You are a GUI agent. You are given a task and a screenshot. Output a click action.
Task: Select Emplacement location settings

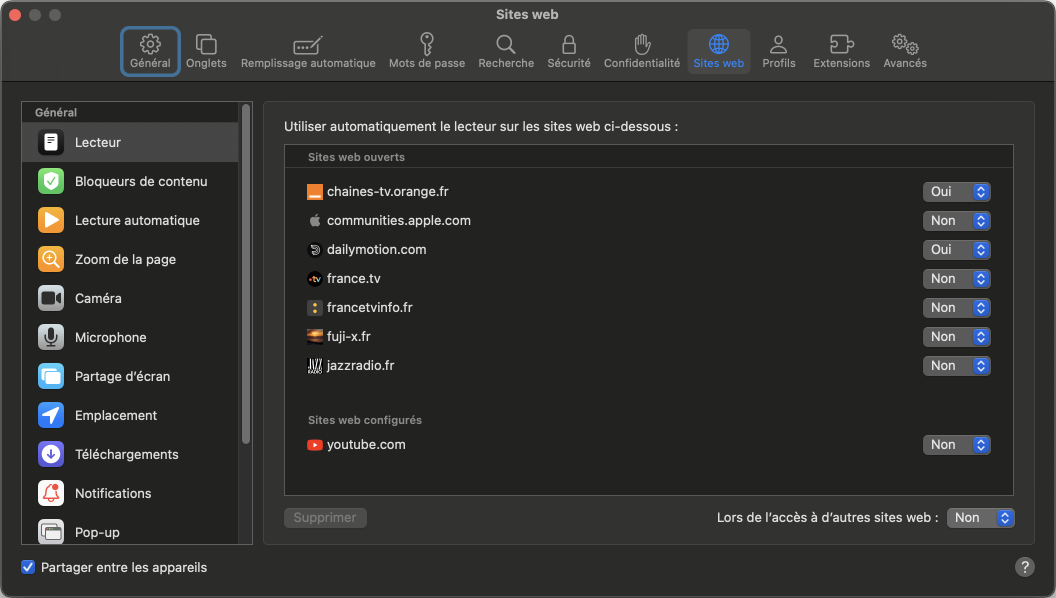(x=115, y=415)
